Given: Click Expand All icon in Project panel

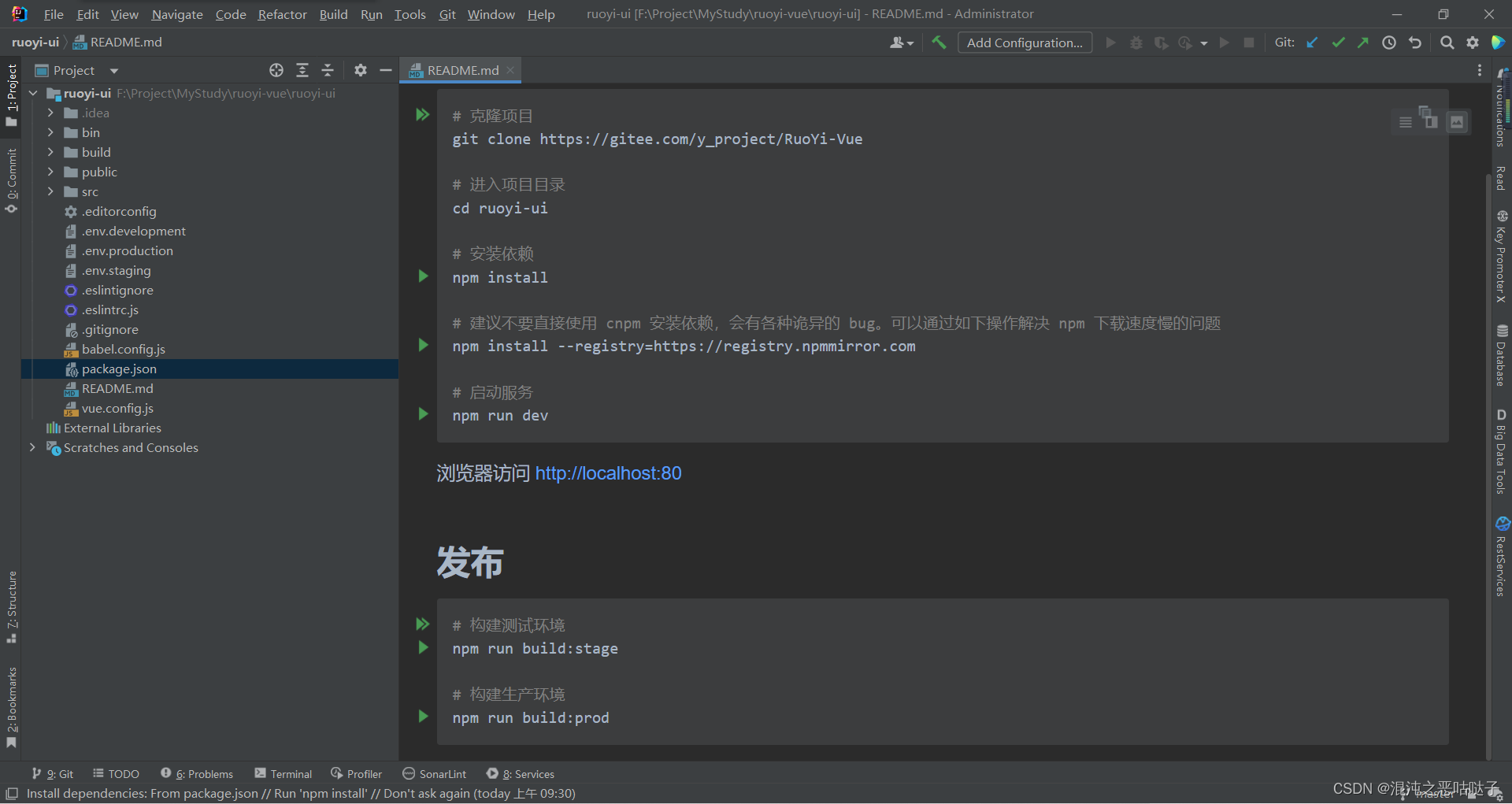Looking at the screenshot, I should coord(302,70).
